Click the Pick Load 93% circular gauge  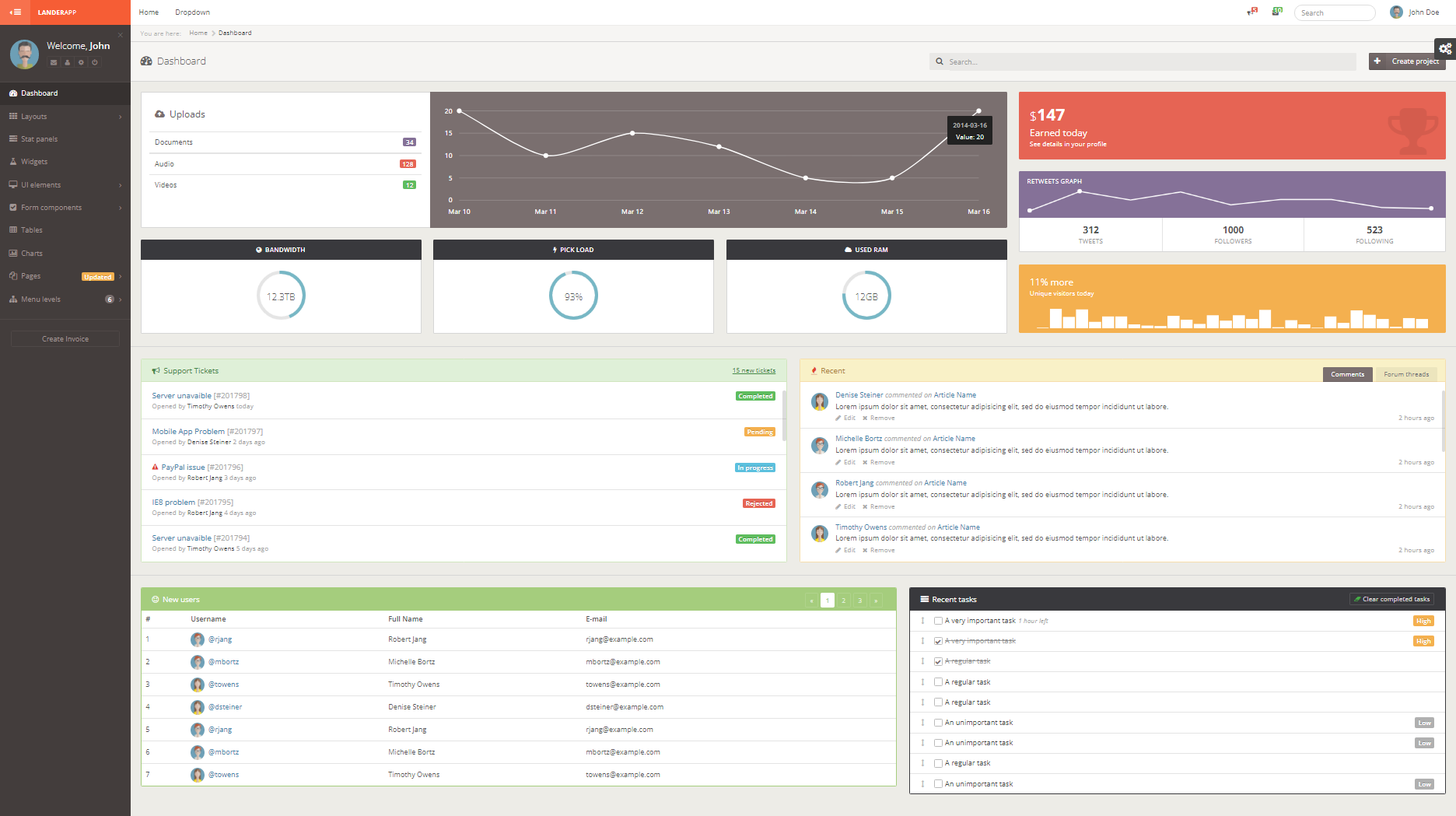(573, 296)
